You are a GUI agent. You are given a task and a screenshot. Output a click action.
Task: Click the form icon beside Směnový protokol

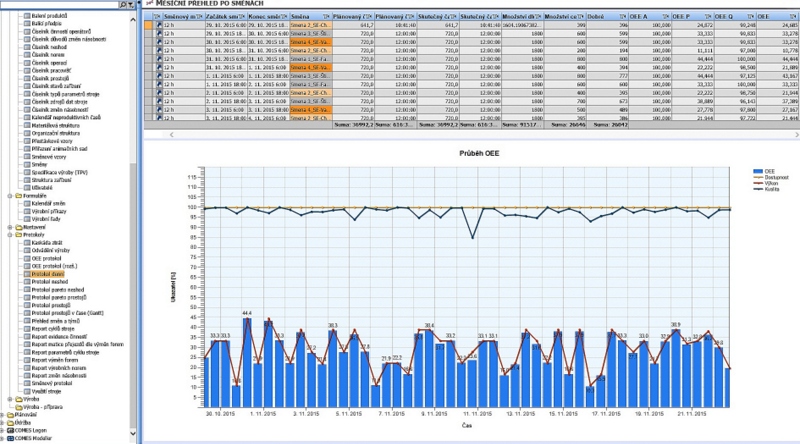point(27,383)
